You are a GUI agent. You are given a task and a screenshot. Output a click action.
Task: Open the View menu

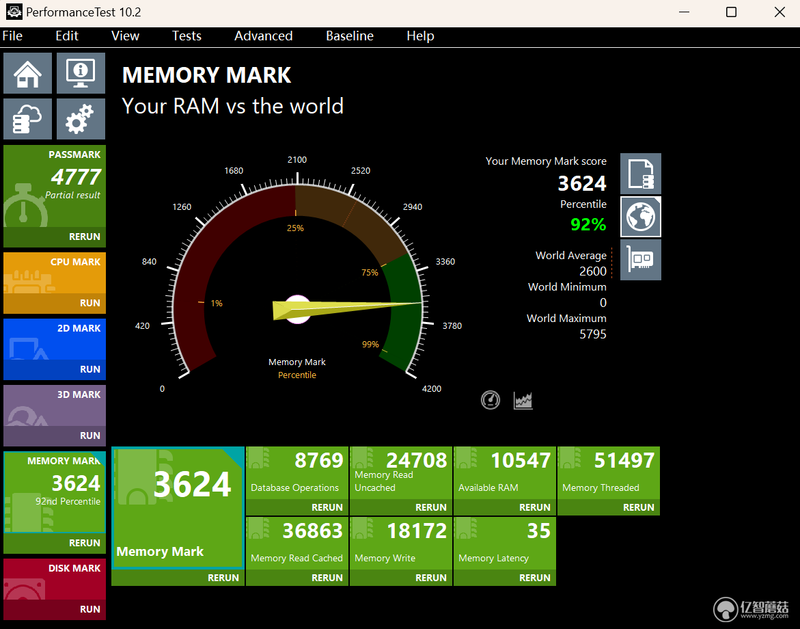[125, 36]
